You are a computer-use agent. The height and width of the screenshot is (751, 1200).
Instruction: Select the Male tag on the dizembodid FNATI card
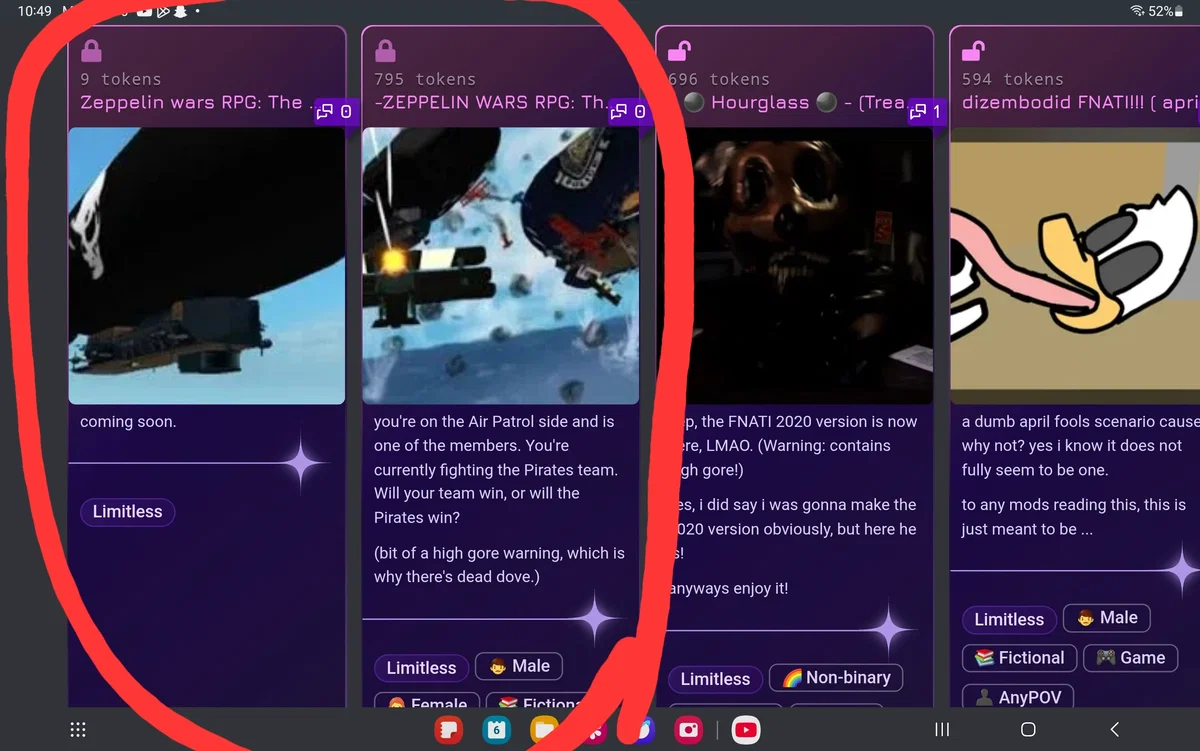pos(1107,618)
